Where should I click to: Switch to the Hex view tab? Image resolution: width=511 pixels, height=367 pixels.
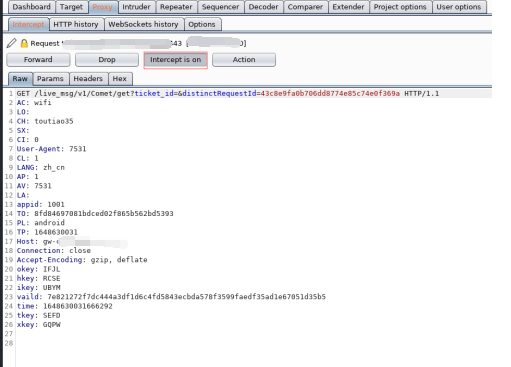click(120, 79)
